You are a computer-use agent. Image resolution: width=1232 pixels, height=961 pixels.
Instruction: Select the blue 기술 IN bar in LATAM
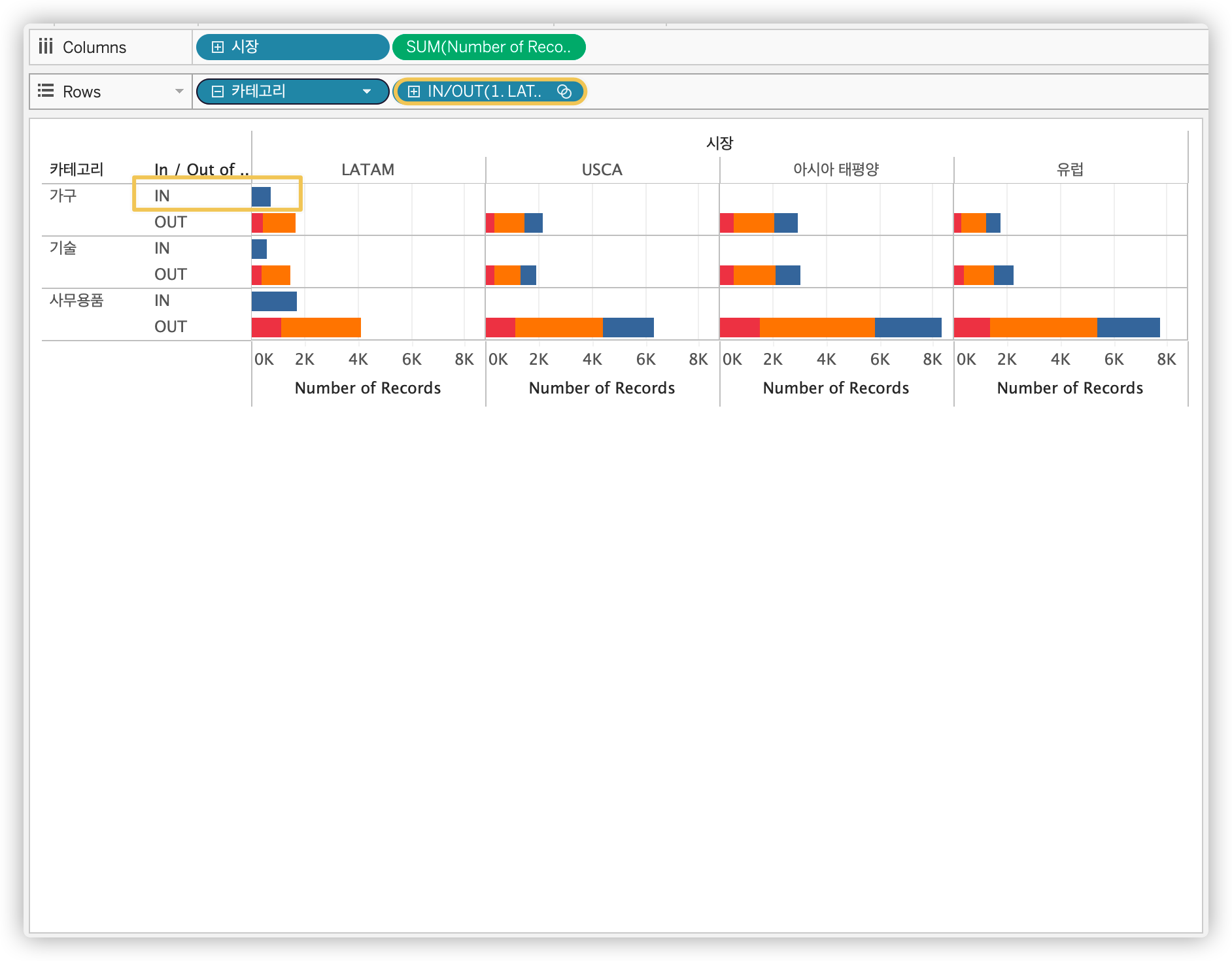pyautogui.click(x=260, y=249)
